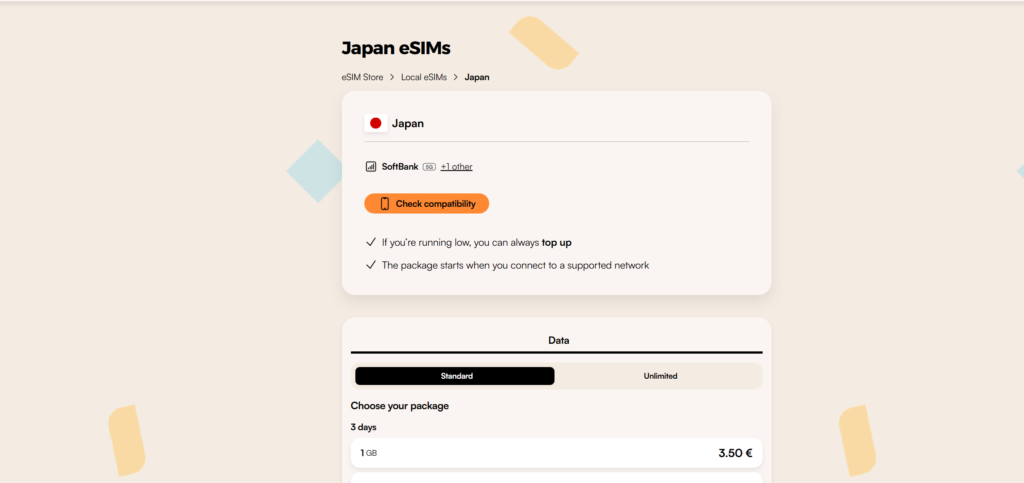1024x483 pixels.
Task: Expand the "+1 other" networks list
Action: point(456,166)
